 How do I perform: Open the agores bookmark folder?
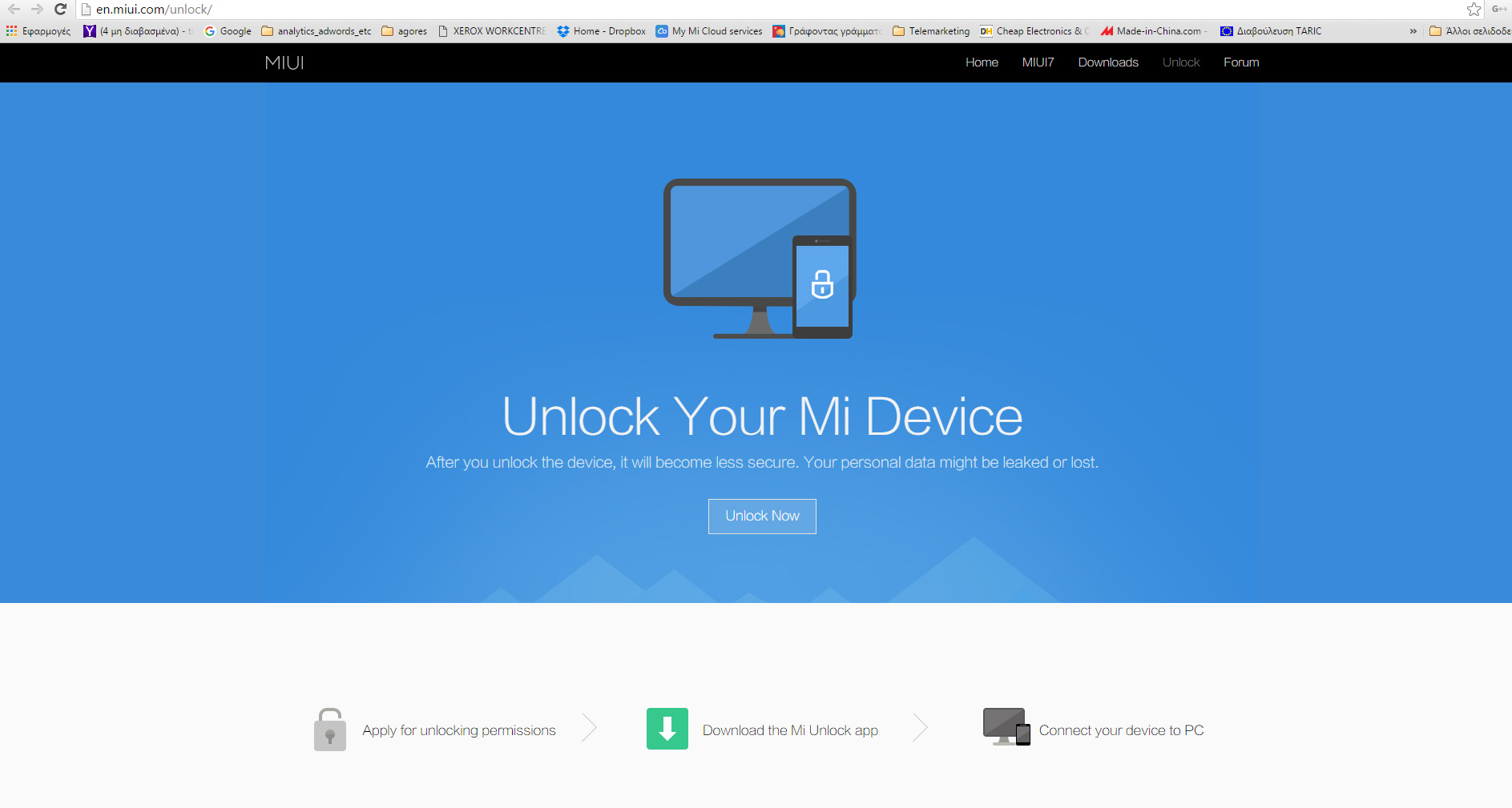click(405, 31)
